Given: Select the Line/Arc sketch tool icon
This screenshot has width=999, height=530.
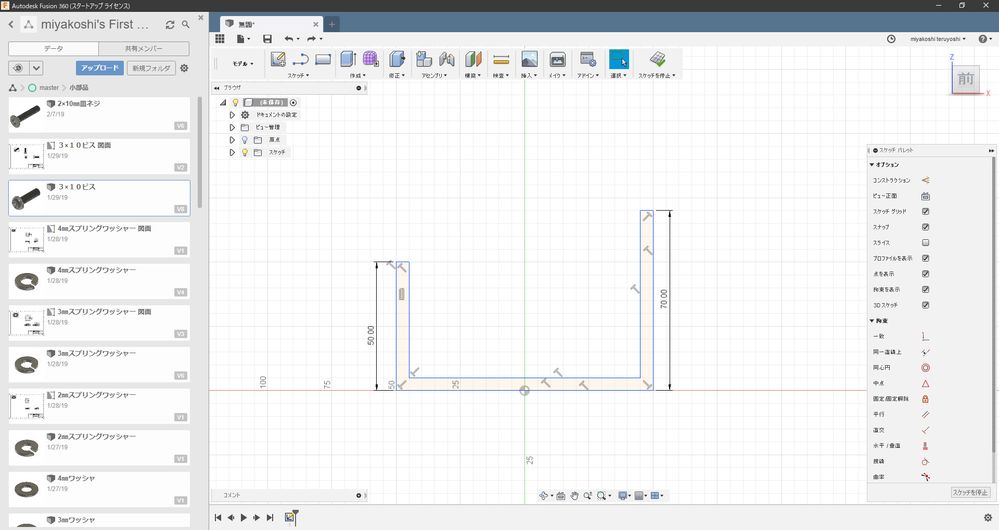Looking at the screenshot, I should click(x=300, y=59).
